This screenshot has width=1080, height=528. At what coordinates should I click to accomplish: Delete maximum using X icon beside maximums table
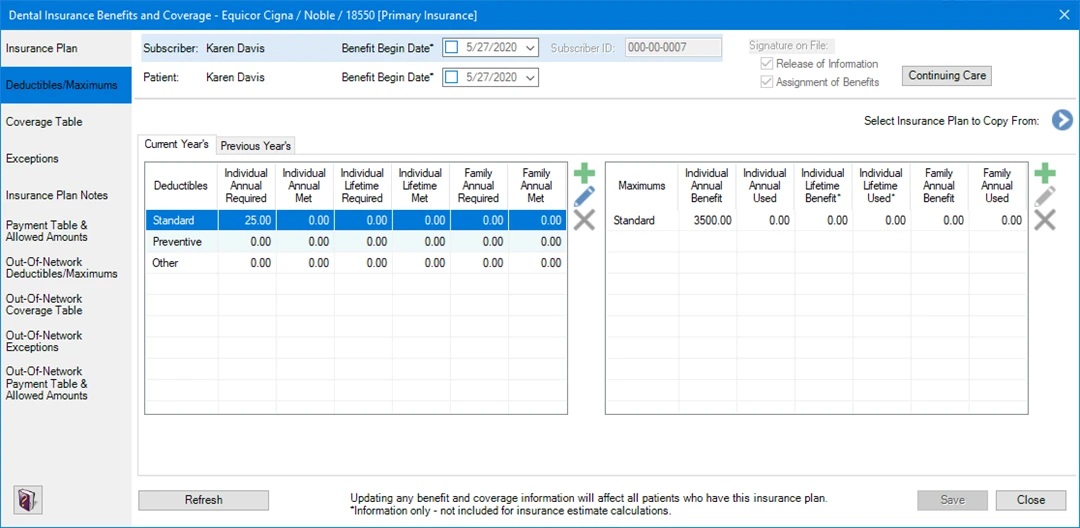click(1044, 220)
